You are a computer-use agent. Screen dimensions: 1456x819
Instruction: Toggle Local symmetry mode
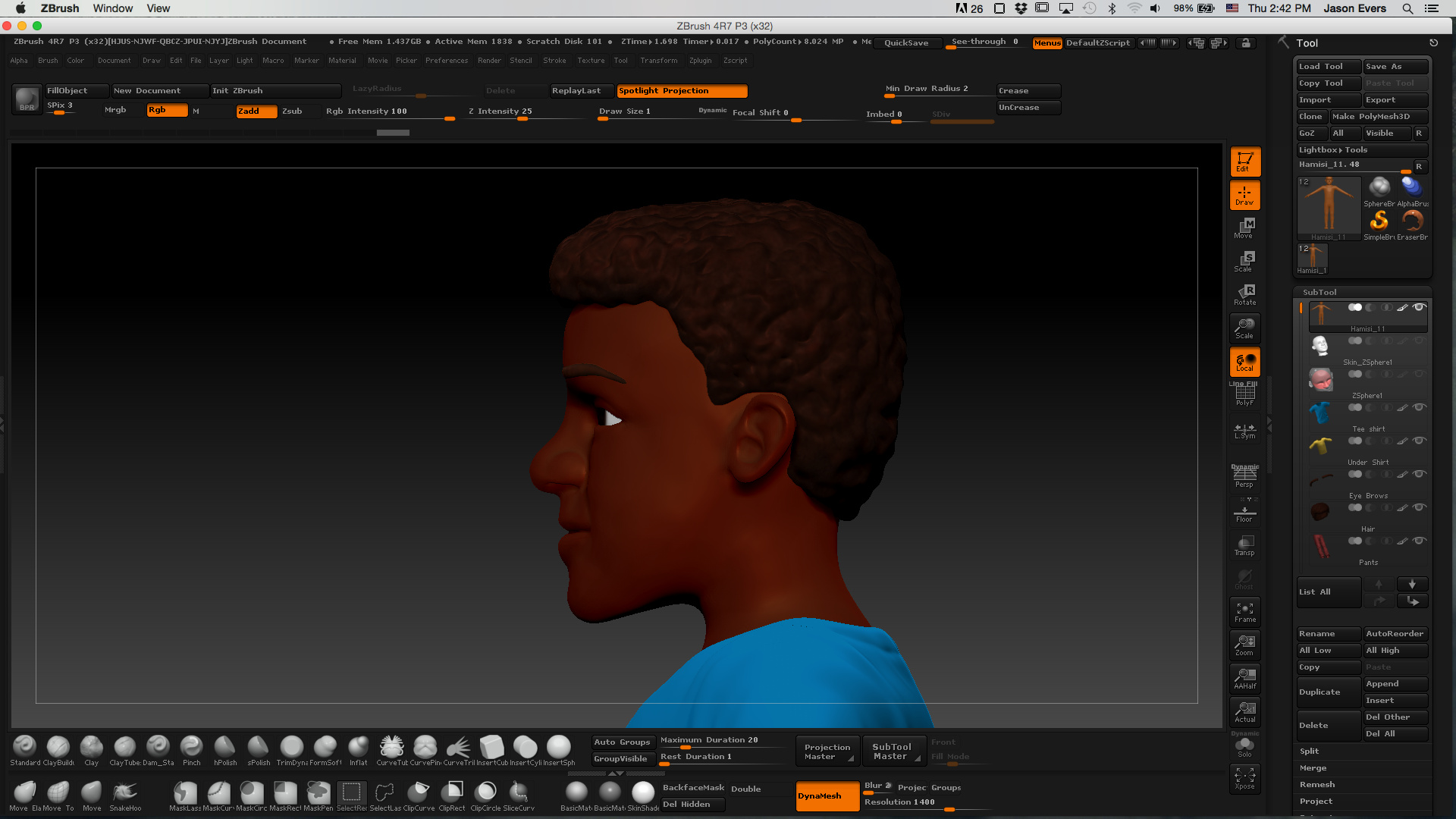click(x=1245, y=362)
